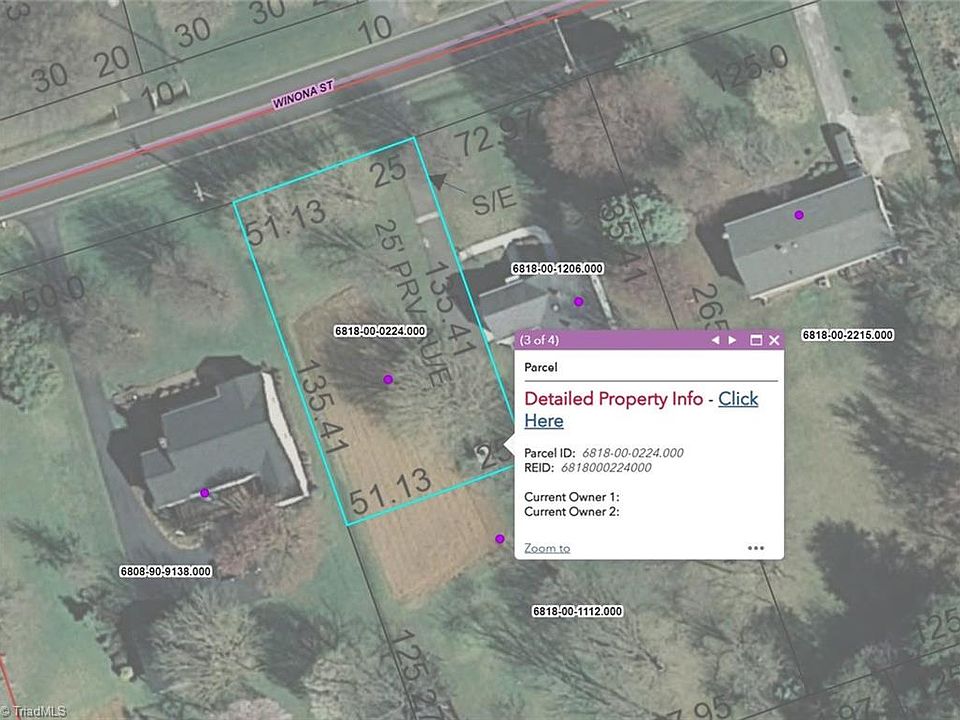Click the 125.0 dimension label

(749, 67)
